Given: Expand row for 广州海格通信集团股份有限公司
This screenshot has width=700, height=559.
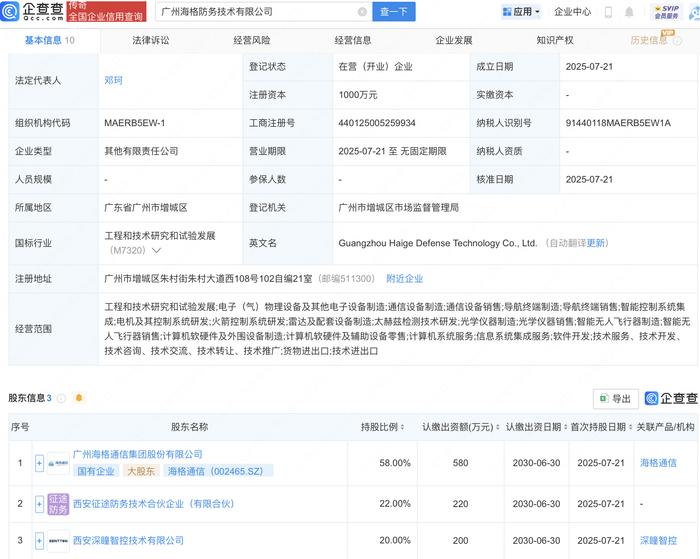Looking at the screenshot, I should pos(39,463).
